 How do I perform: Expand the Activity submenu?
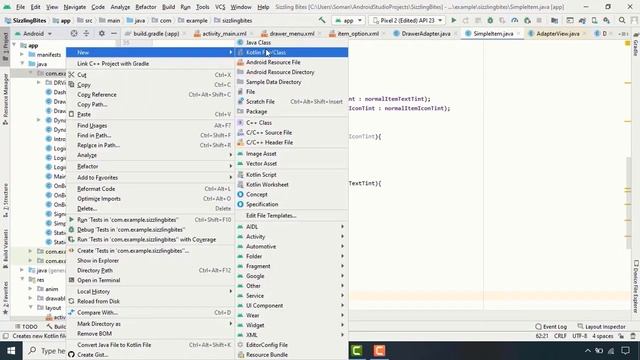point(292,237)
